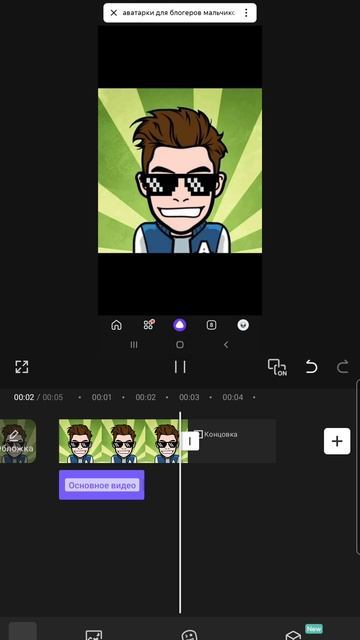Add a new clip with plus button
This screenshot has width=360, height=640.
point(337,441)
